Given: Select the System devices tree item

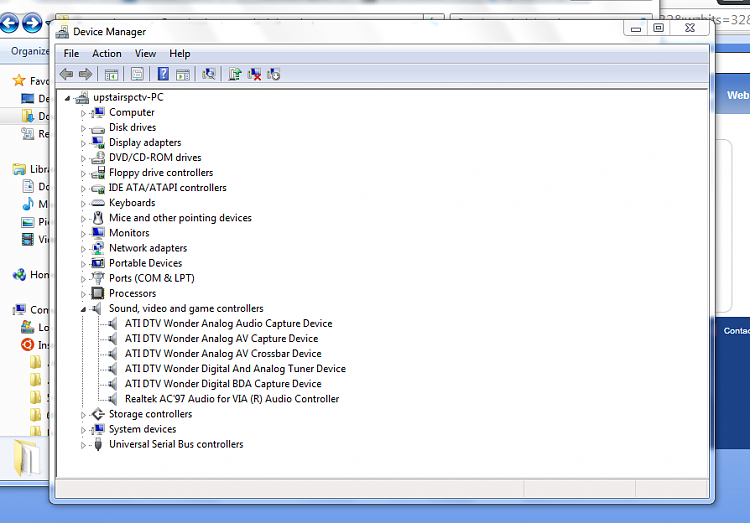Looking at the screenshot, I should pyautogui.click(x=143, y=429).
